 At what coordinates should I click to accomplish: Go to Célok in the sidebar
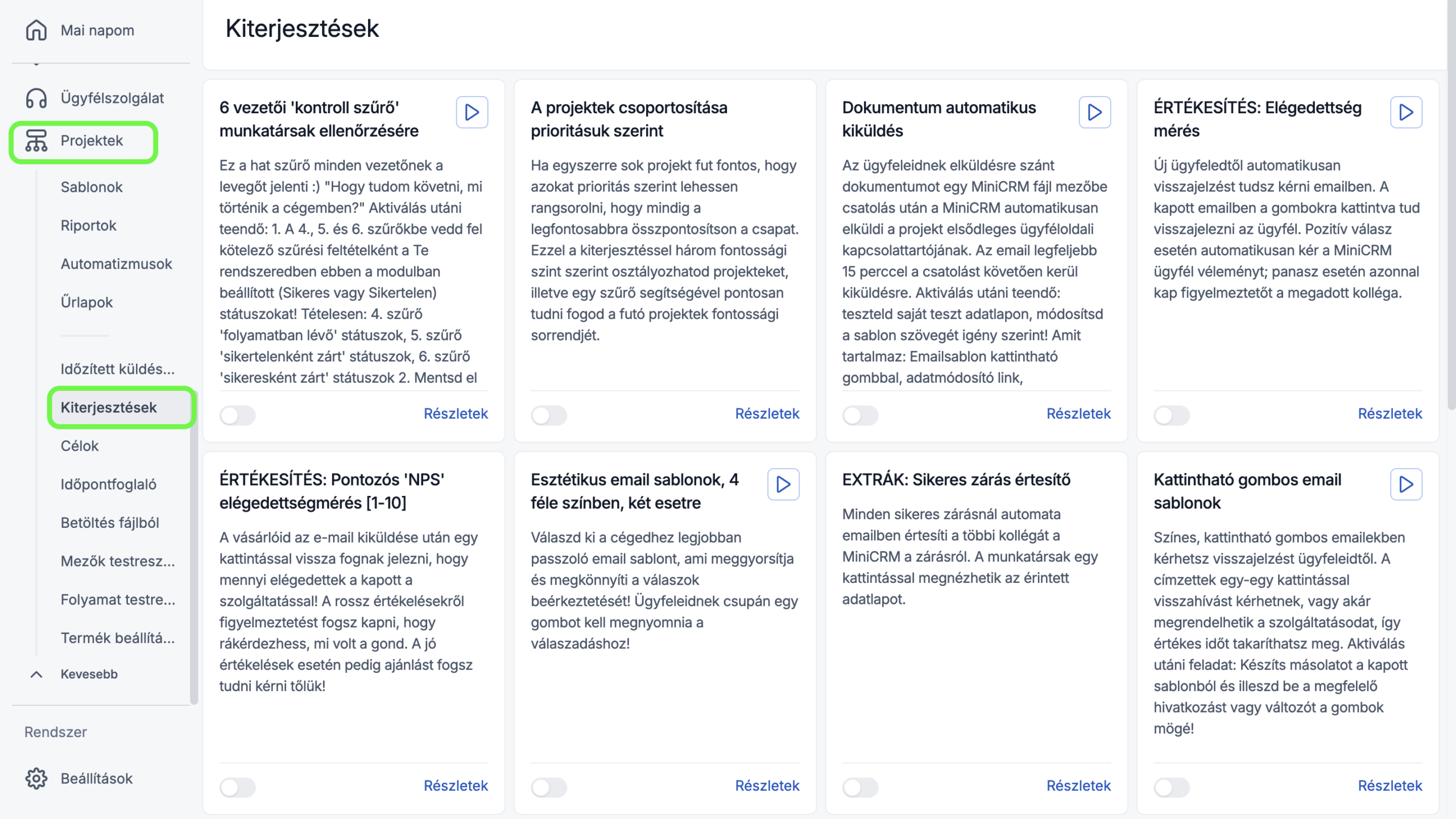coord(80,446)
